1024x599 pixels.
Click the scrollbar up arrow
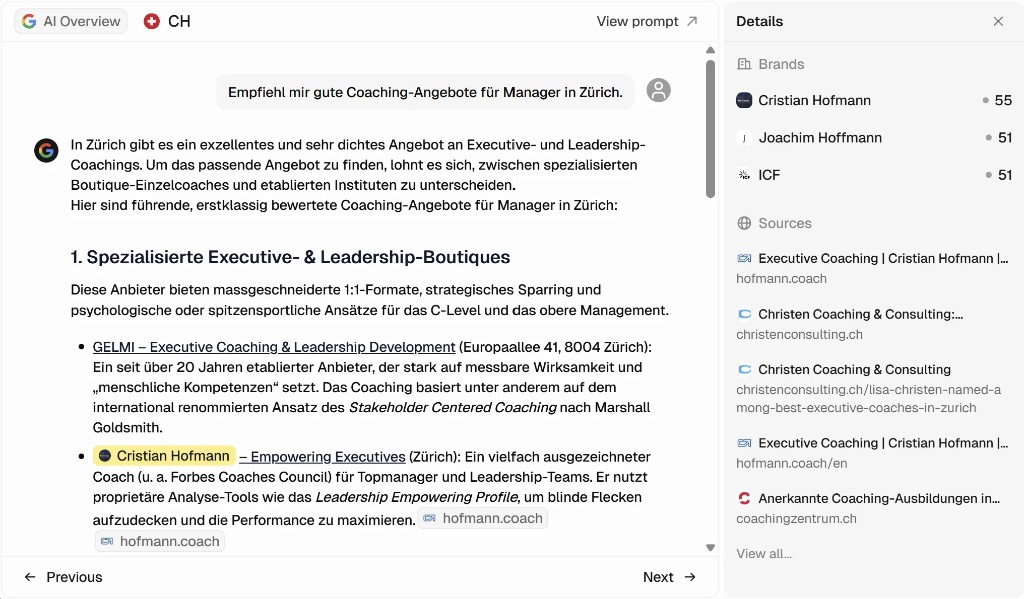711,50
